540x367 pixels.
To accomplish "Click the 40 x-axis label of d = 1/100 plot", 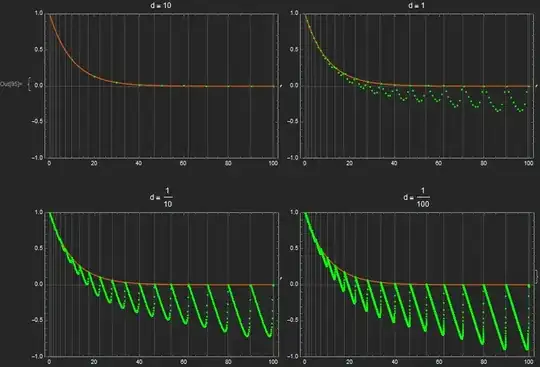I will pyautogui.click(x=394, y=362).
